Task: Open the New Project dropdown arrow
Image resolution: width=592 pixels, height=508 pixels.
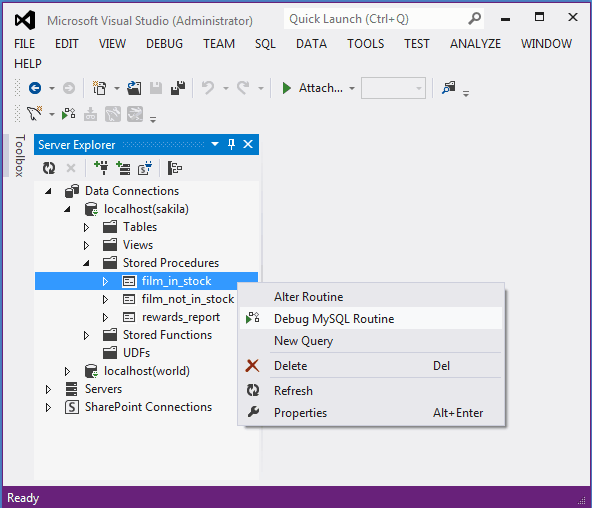Action: [x=117, y=88]
